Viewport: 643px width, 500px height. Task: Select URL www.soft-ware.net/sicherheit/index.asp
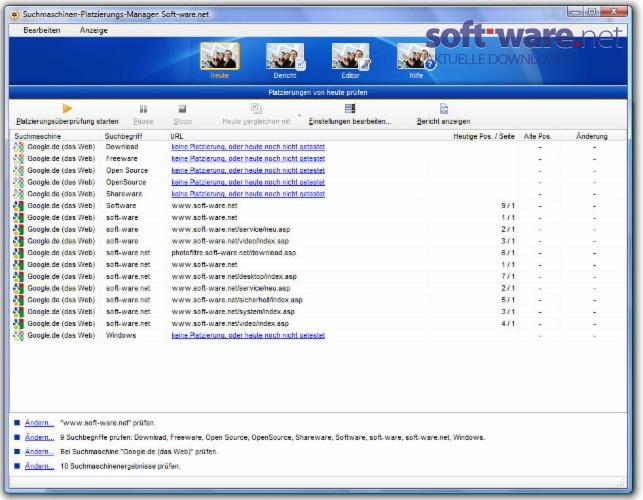(237, 300)
